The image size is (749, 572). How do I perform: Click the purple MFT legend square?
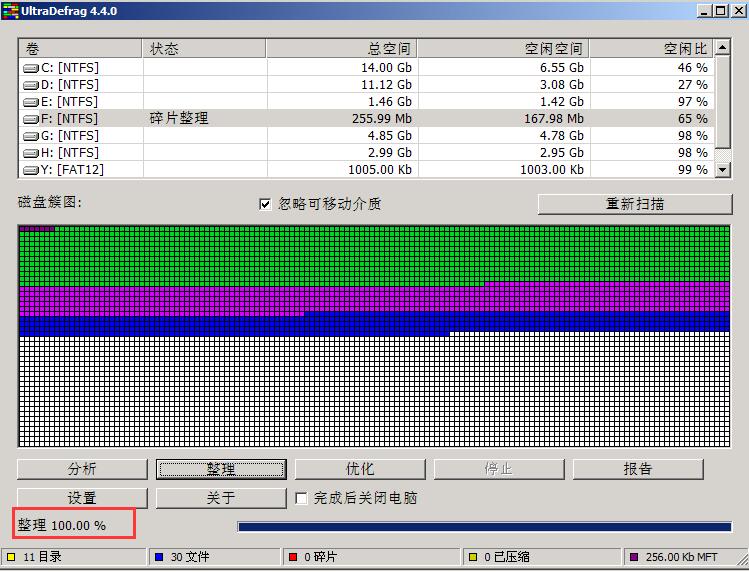click(634, 557)
